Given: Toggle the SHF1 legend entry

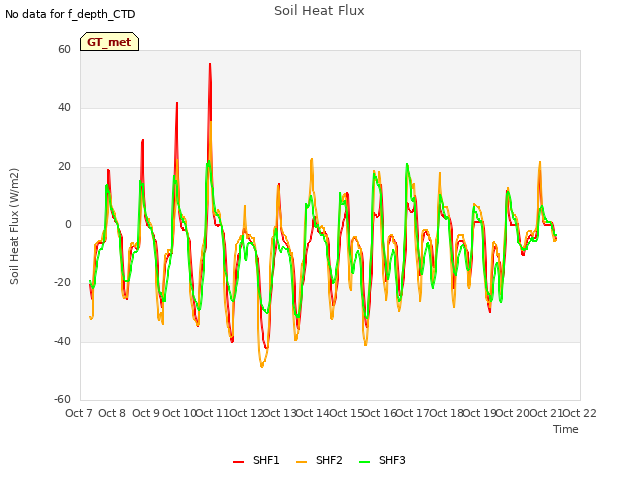Looking at the screenshot, I should (x=256, y=460).
